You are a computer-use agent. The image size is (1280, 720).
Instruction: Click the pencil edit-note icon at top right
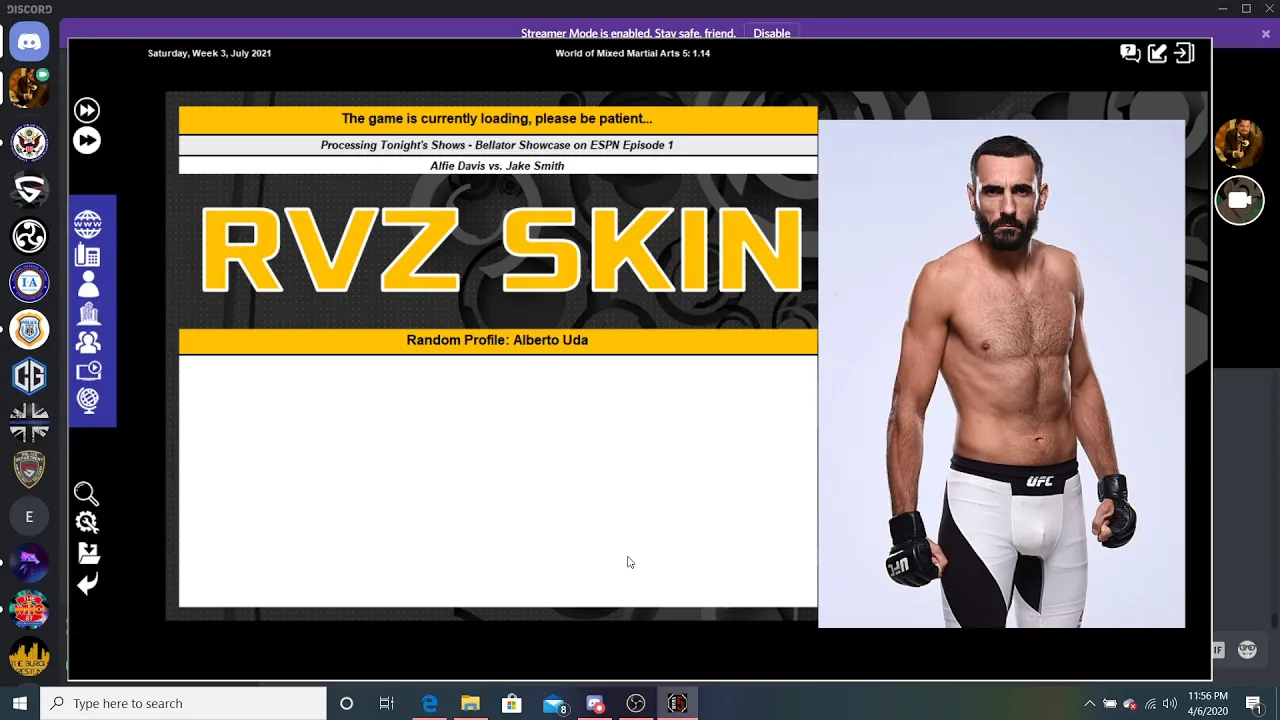click(1157, 53)
